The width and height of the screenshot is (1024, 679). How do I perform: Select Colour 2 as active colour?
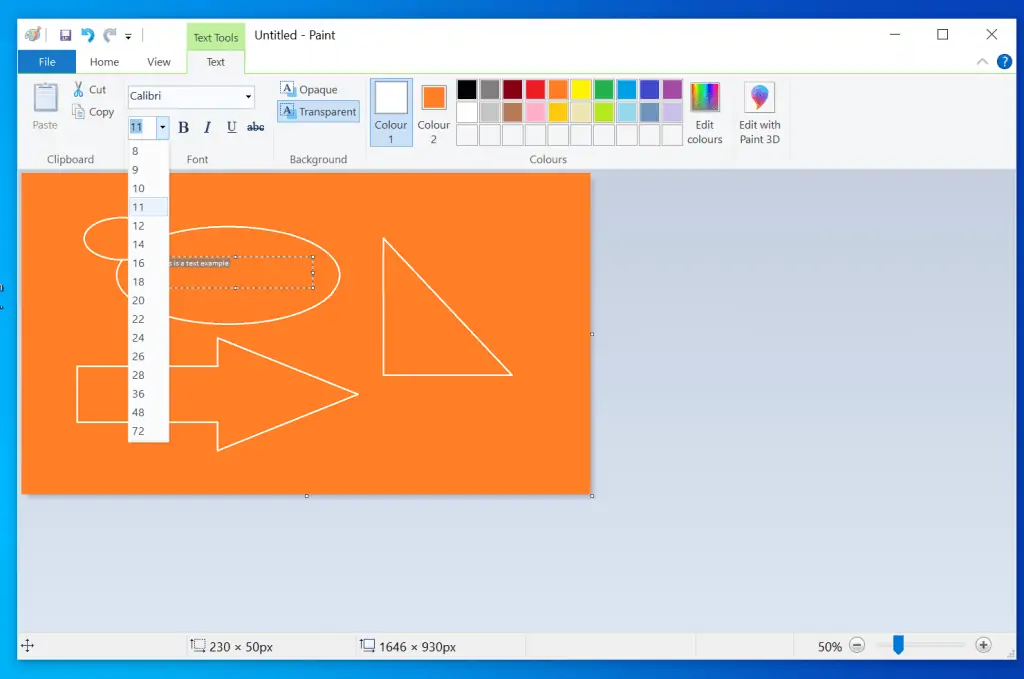tap(433, 113)
